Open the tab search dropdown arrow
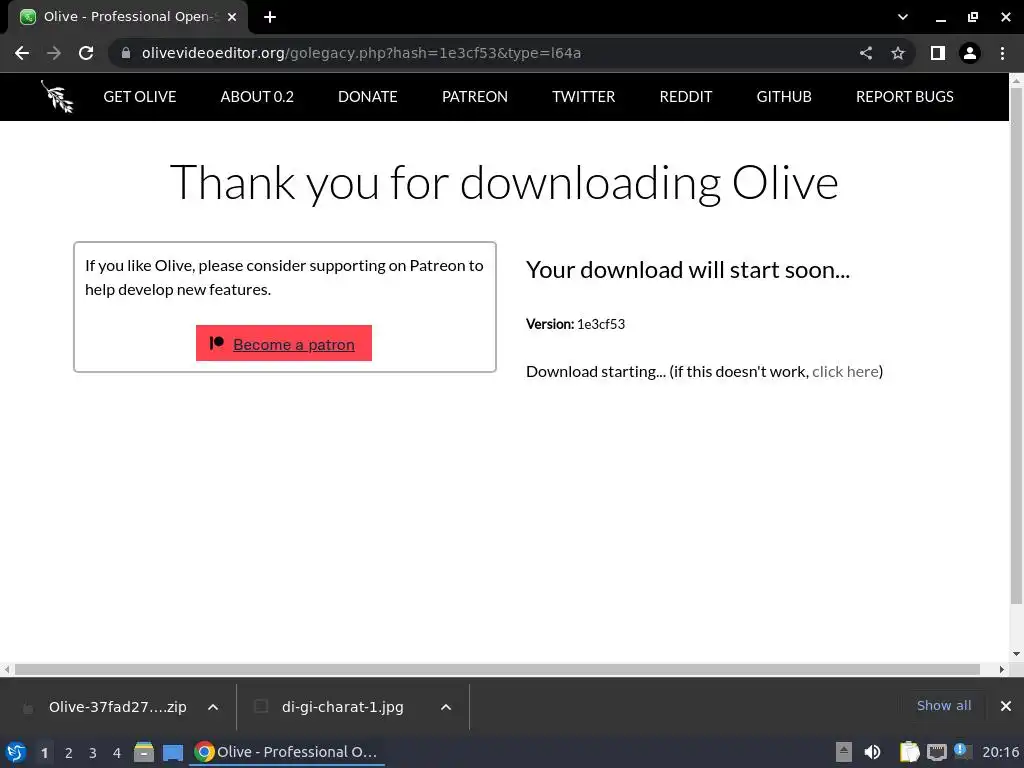This screenshot has height=768, width=1024. (903, 17)
